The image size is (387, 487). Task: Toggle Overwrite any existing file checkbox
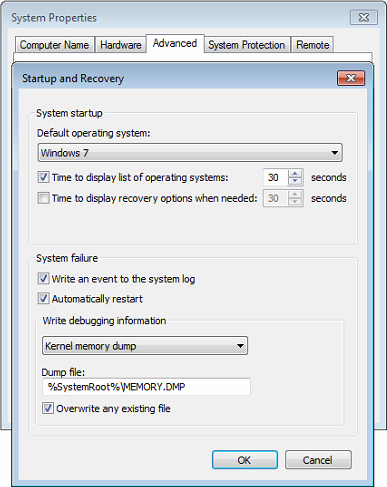48,408
